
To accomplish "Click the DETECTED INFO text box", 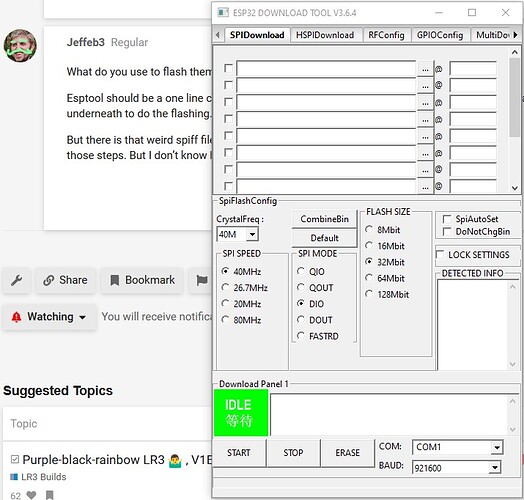I will [473, 325].
